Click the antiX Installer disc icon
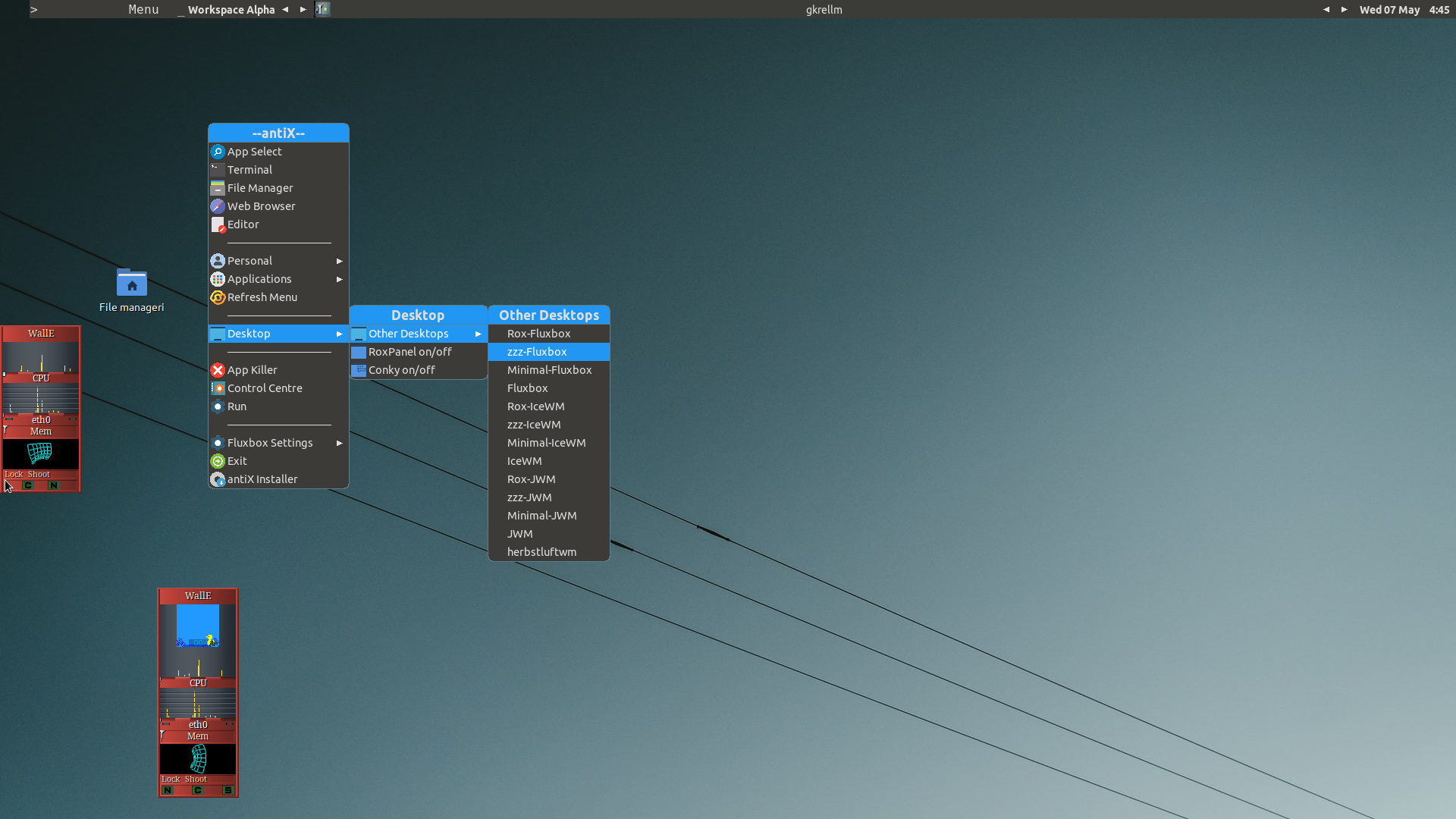 tap(218, 479)
